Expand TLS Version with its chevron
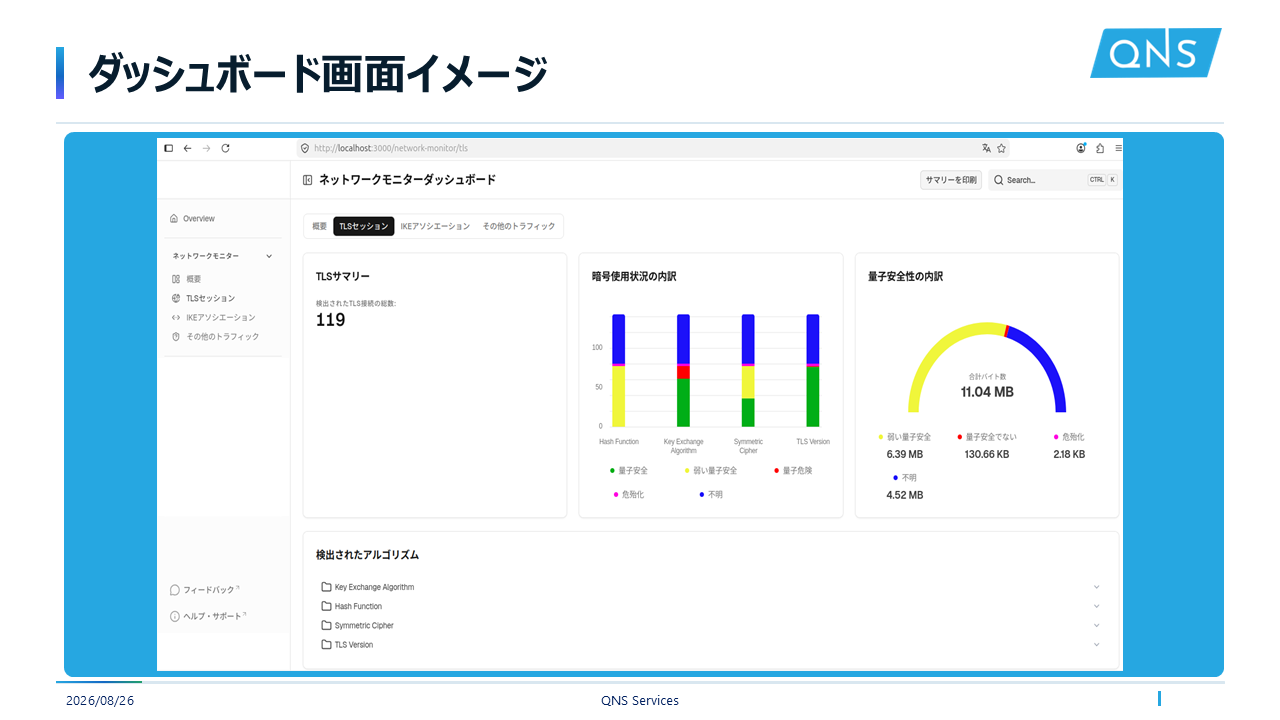Screen dimensions: 1280x720 click(x=1096, y=644)
